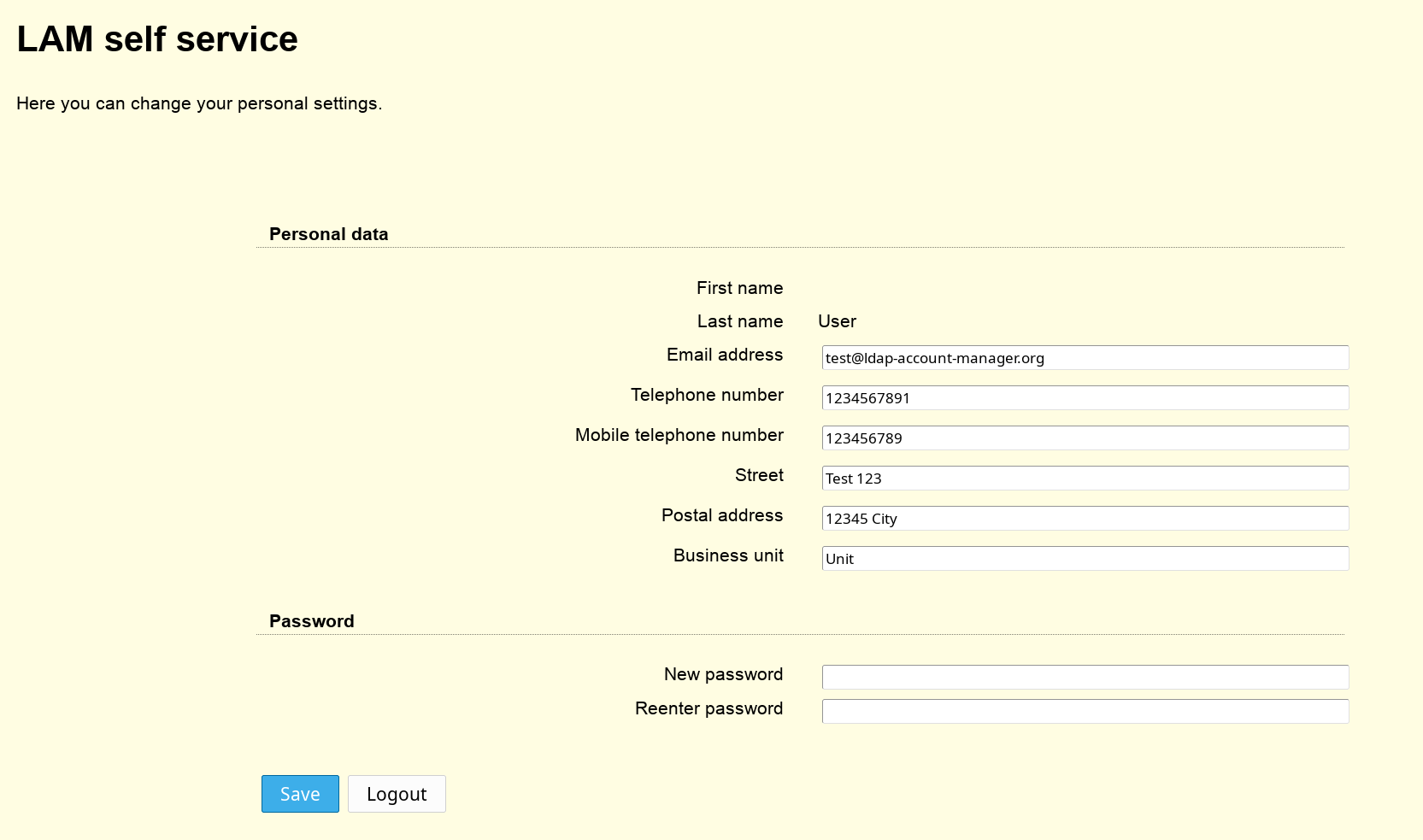Click the Email address label

tap(724, 355)
